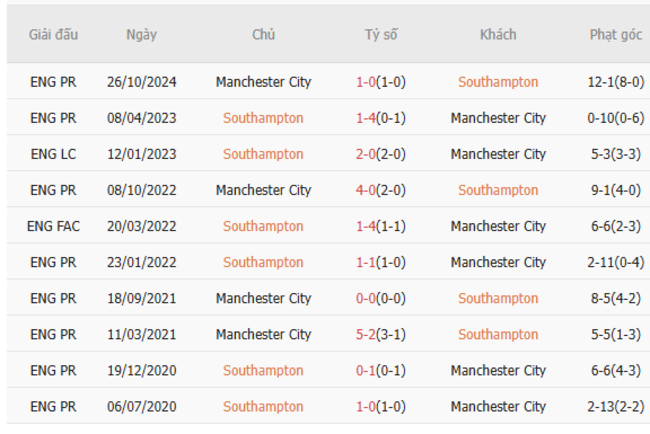Click the 0-0 score on 18/09/2021
The image size is (650, 434).
[x=366, y=298]
